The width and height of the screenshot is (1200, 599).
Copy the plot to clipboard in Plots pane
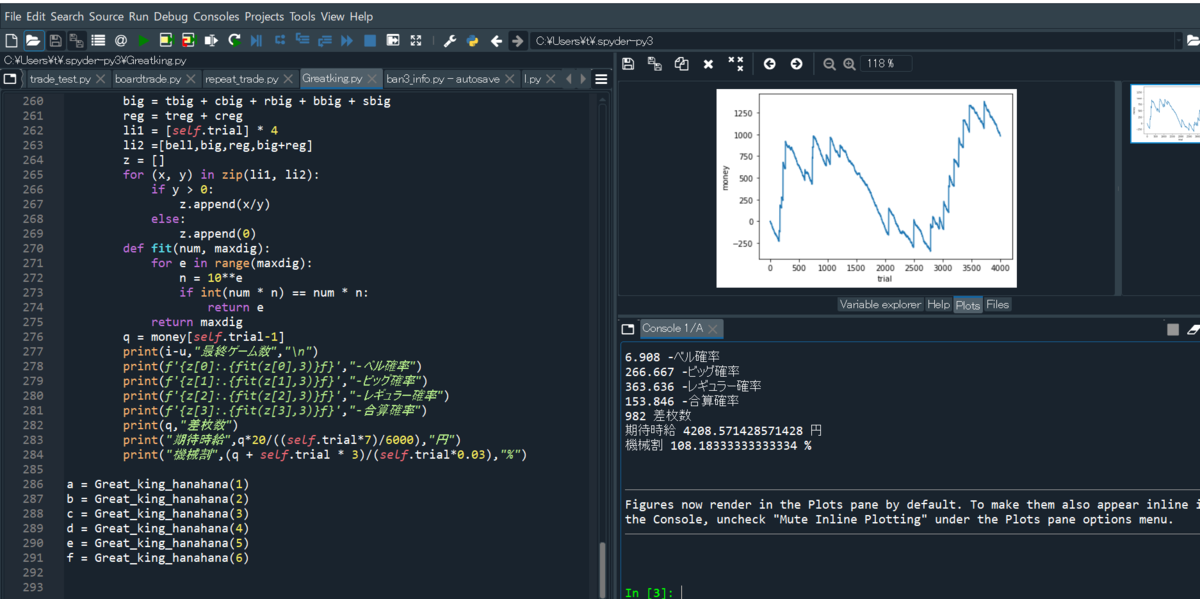tap(681, 63)
